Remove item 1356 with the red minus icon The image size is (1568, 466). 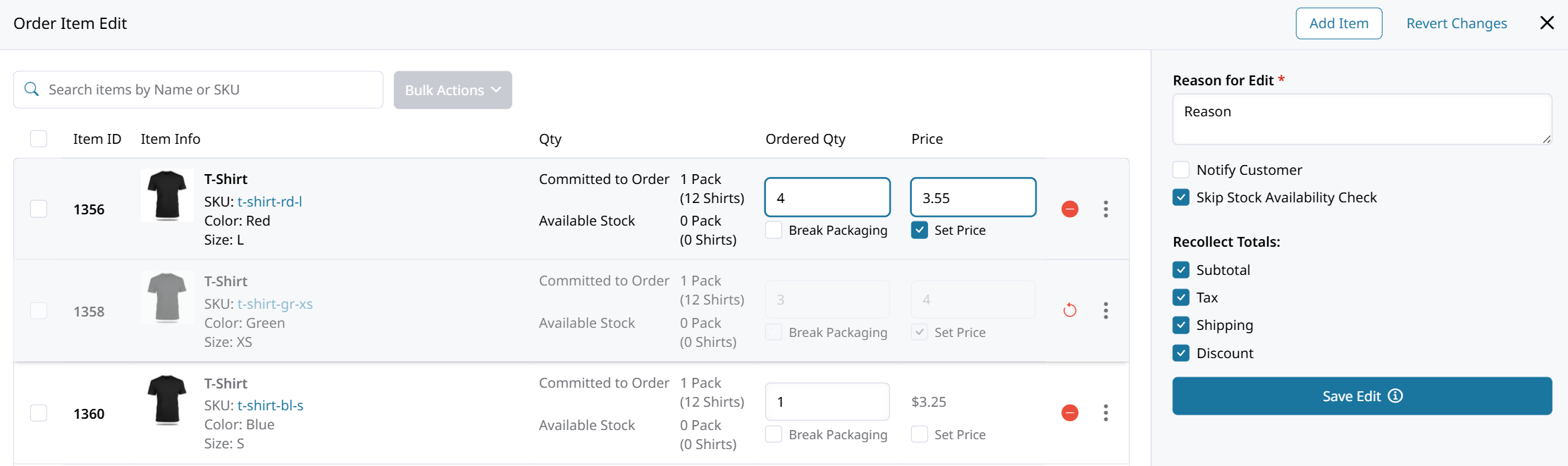coord(1070,209)
